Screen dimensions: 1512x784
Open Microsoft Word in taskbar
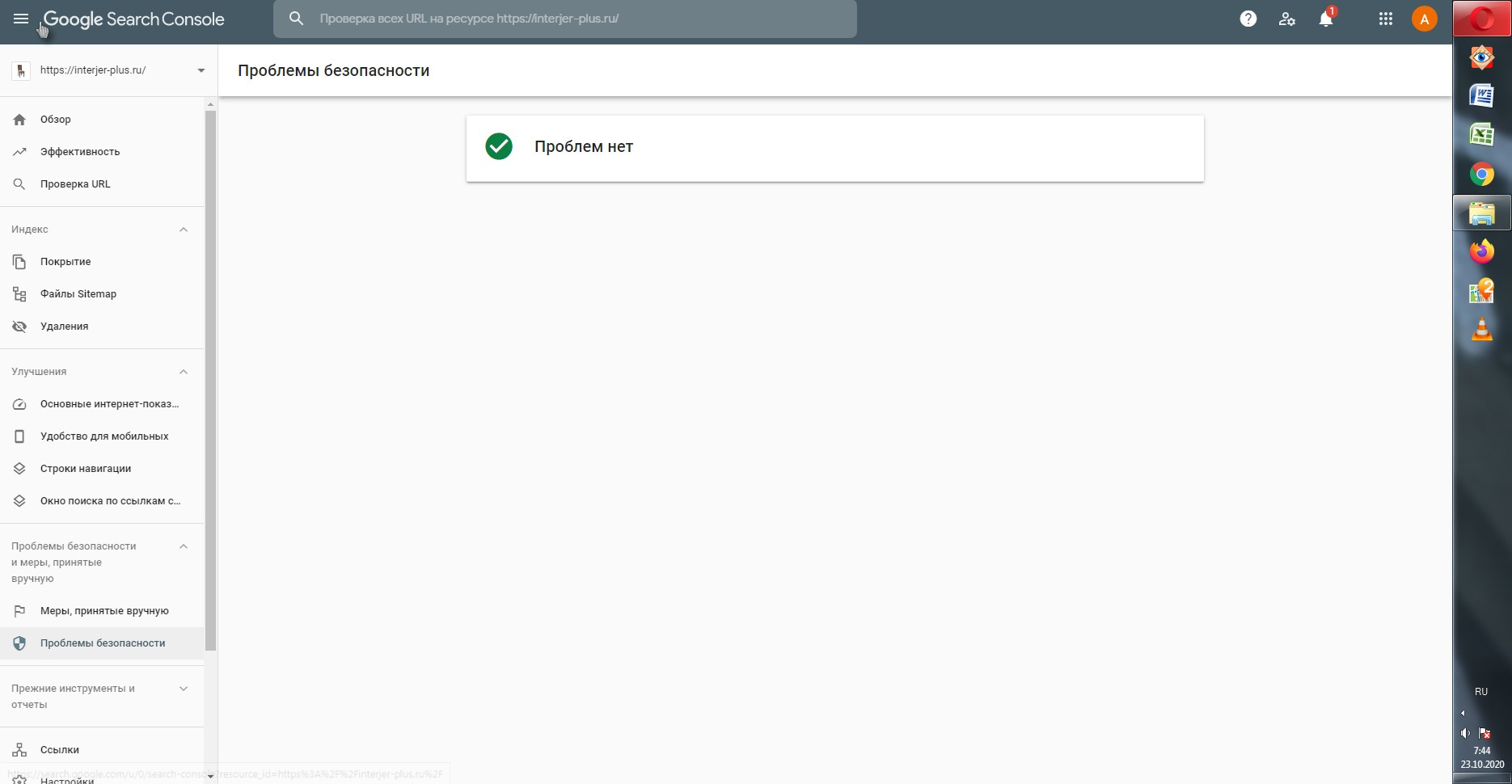(x=1482, y=96)
